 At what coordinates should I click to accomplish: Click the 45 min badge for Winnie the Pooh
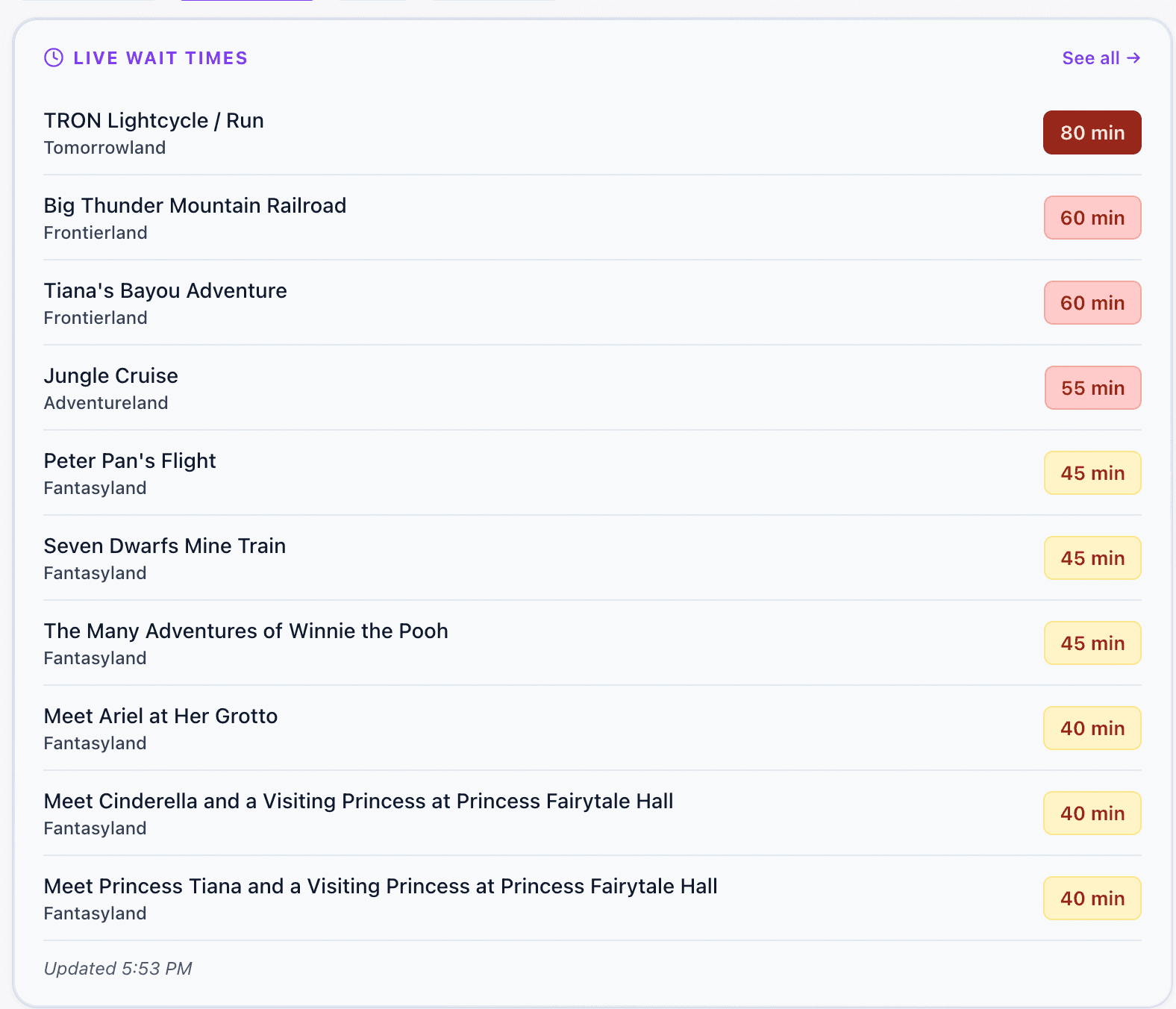coord(1092,643)
